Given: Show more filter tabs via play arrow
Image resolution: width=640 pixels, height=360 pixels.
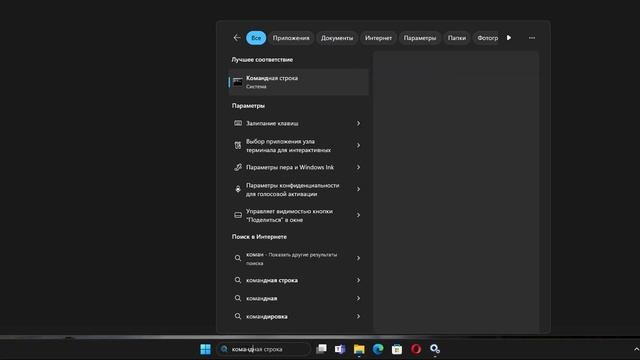Looking at the screenshot, I should [x=509, y=38].
